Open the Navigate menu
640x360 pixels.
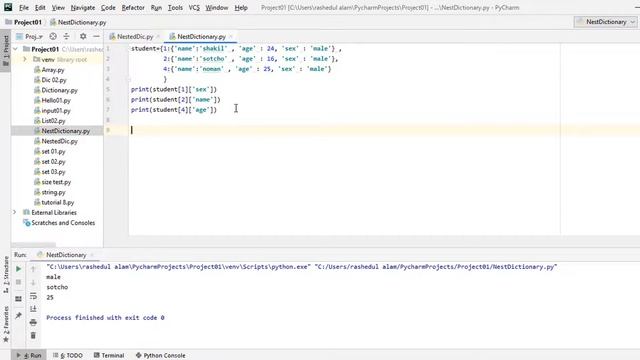(83, 8)
